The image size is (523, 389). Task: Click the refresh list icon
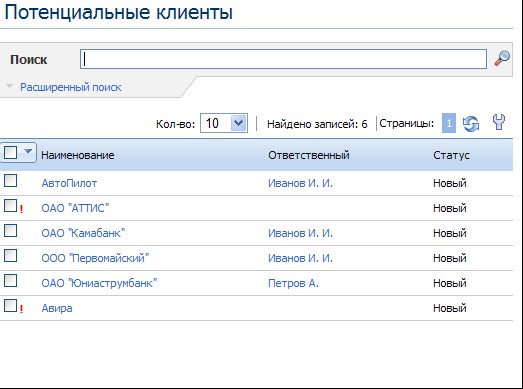pyautogui.click(x=471, y=124)
